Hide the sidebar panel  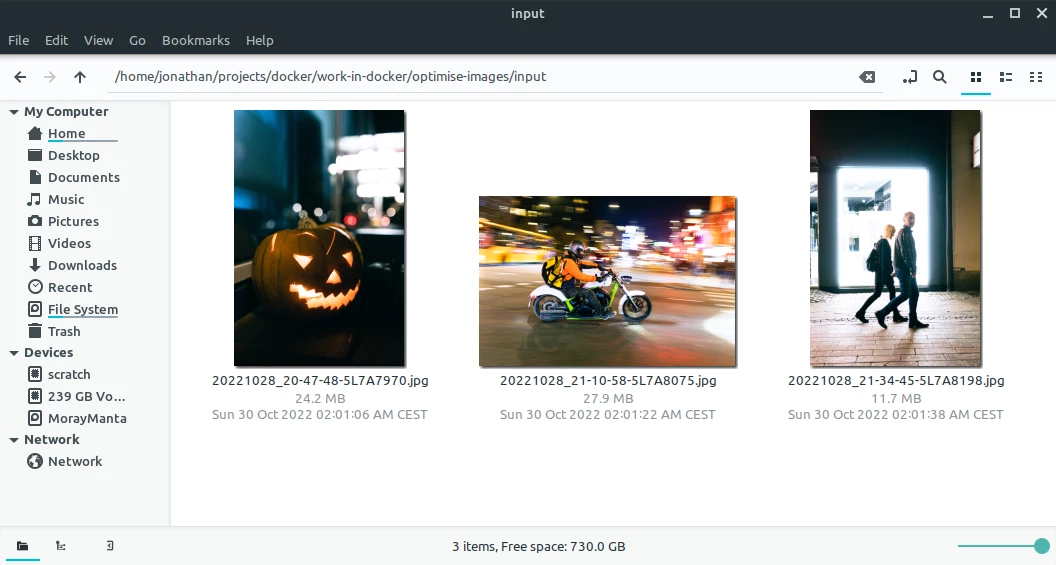tap(110, 545)
